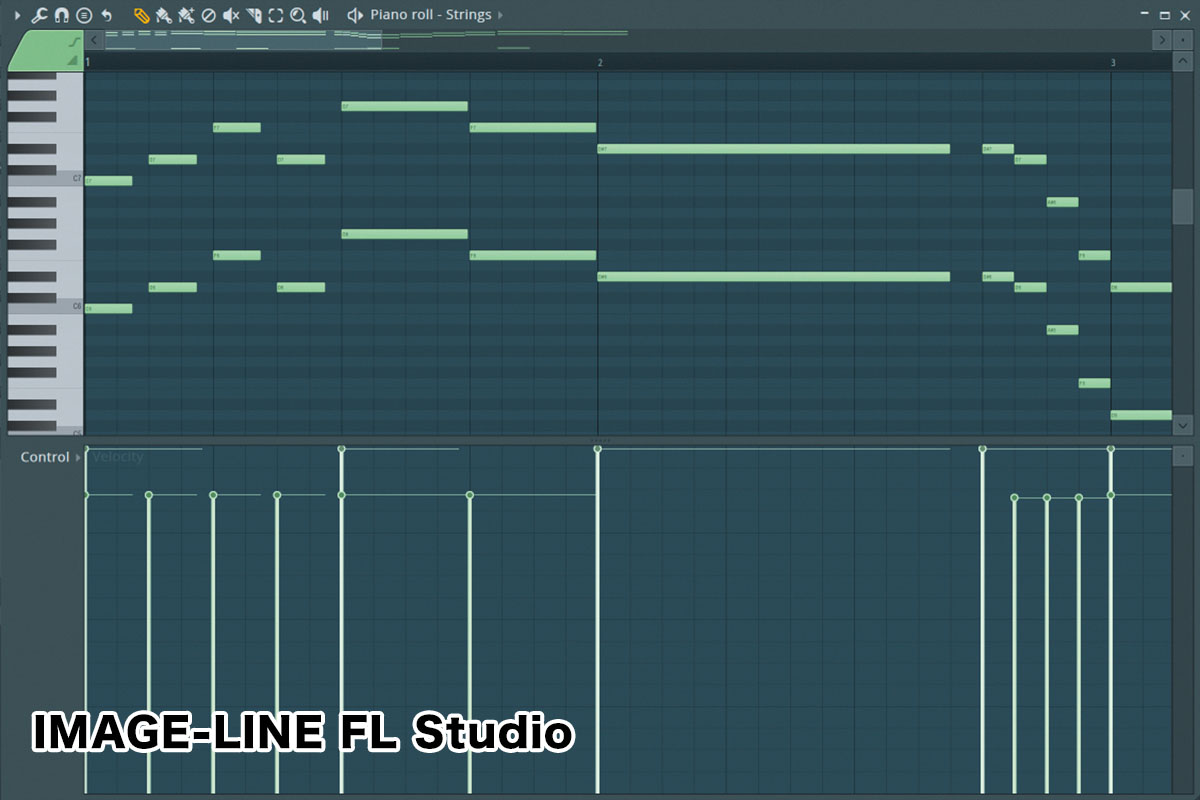
Task: Select the A#6 note near bar 3
Action: 1062,202
